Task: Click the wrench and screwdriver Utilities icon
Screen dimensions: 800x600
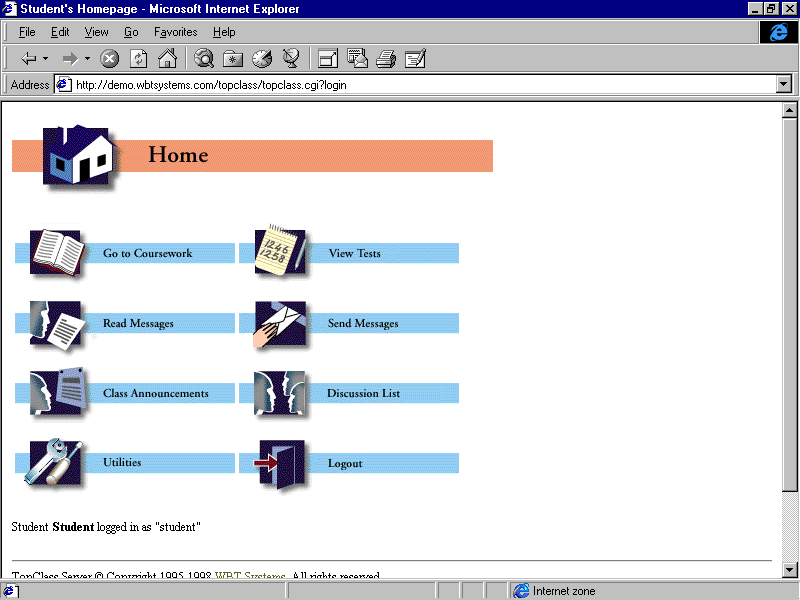Action: point(55,463)
